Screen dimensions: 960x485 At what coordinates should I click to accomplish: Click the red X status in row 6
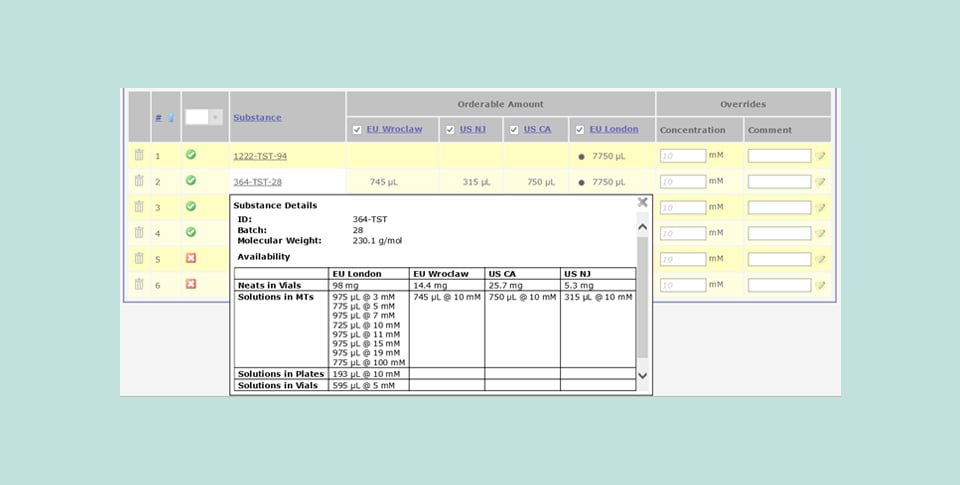[191, 284]
